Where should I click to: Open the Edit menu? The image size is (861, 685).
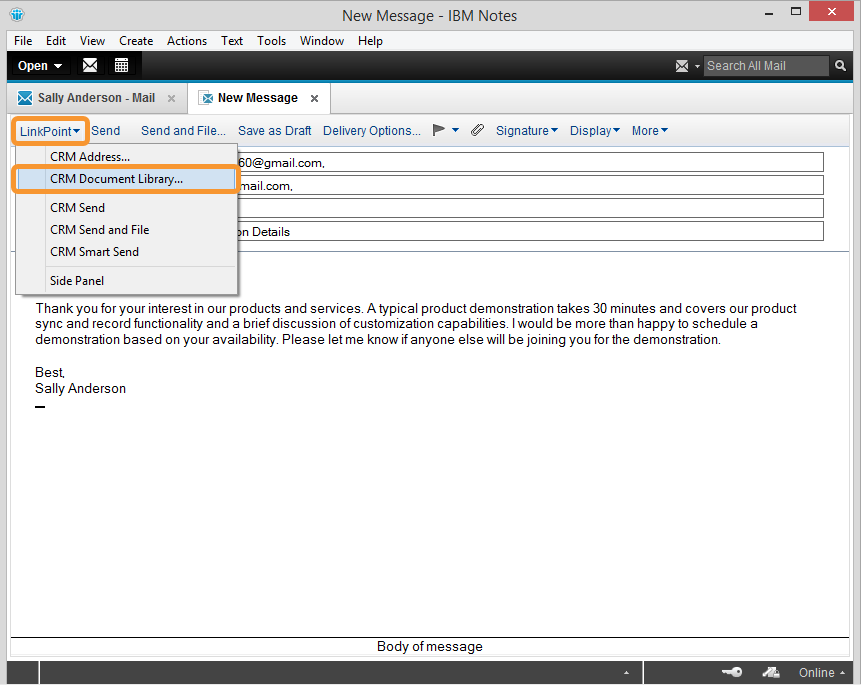pyautogui.click(x=56, y=41)
